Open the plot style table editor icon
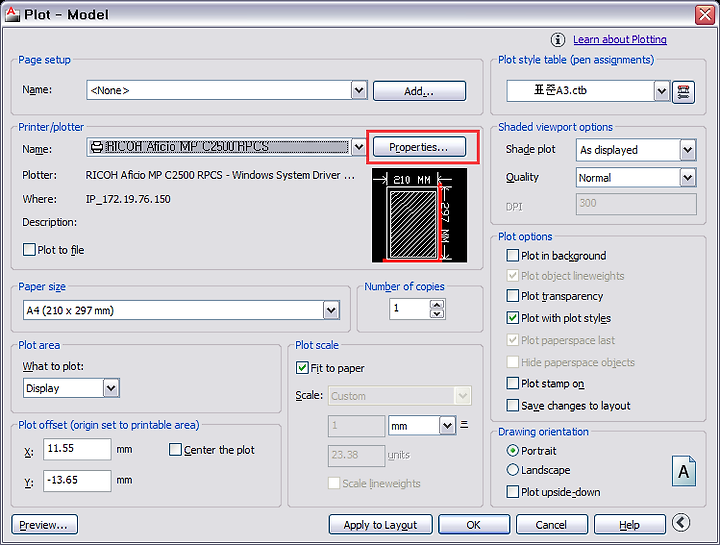This screenshot has width=720, height=545. (683, 92)
